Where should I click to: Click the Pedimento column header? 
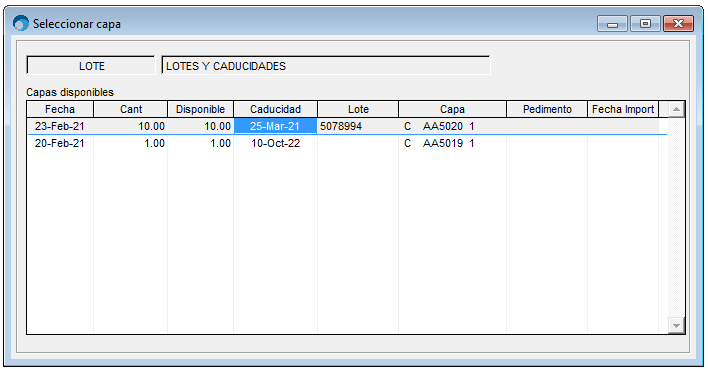tap(547, 109)
